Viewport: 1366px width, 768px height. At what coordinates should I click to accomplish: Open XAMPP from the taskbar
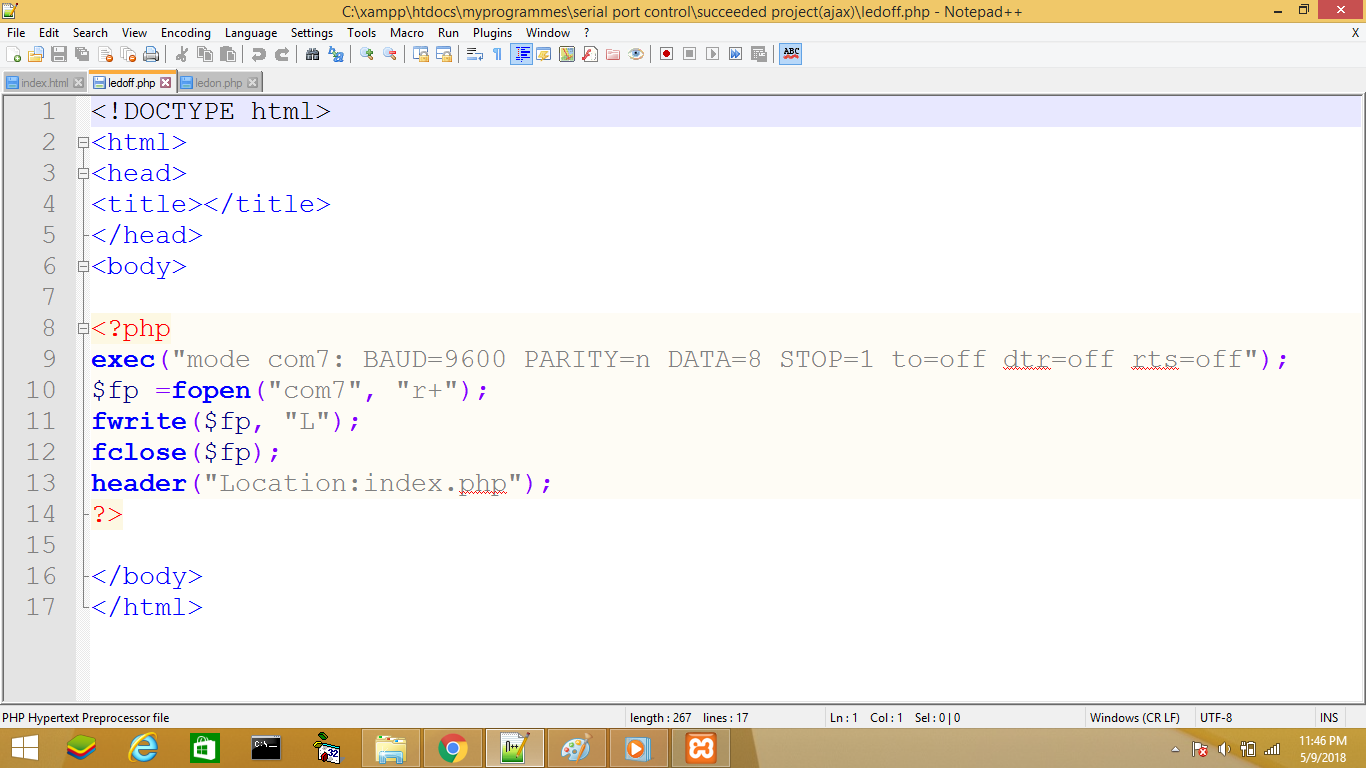coord(701,748)
